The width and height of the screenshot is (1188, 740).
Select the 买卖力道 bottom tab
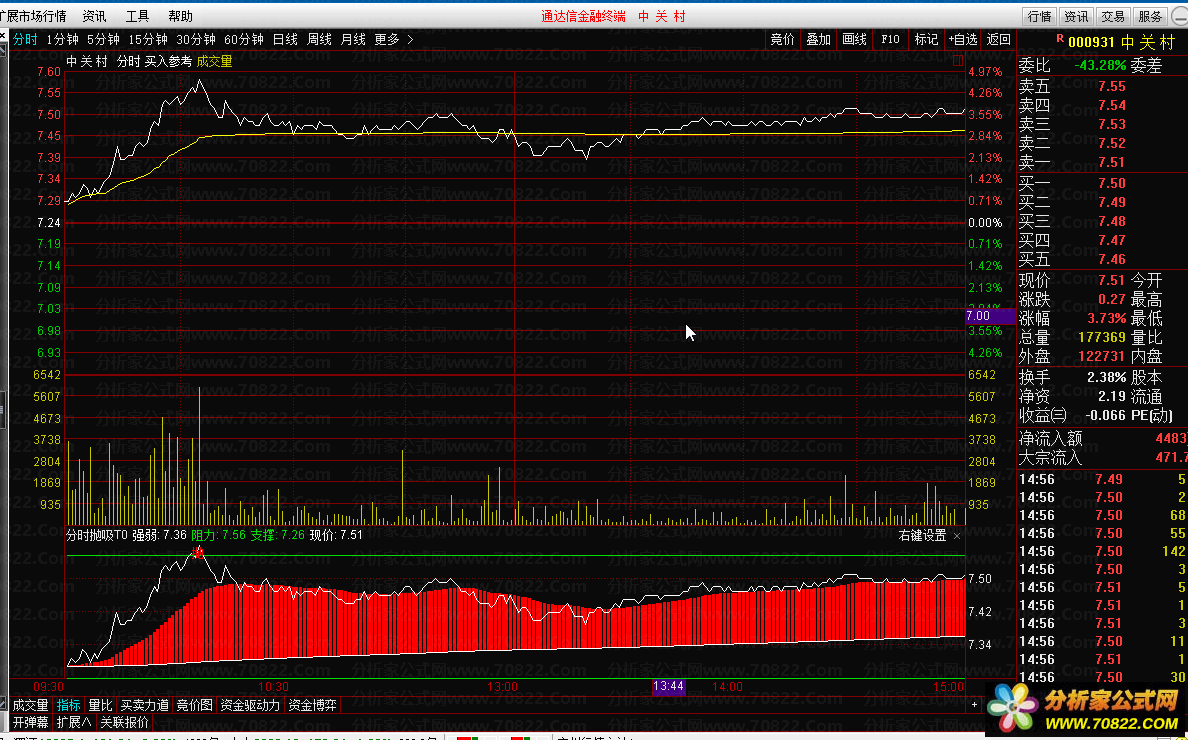[x=145, y=705]
